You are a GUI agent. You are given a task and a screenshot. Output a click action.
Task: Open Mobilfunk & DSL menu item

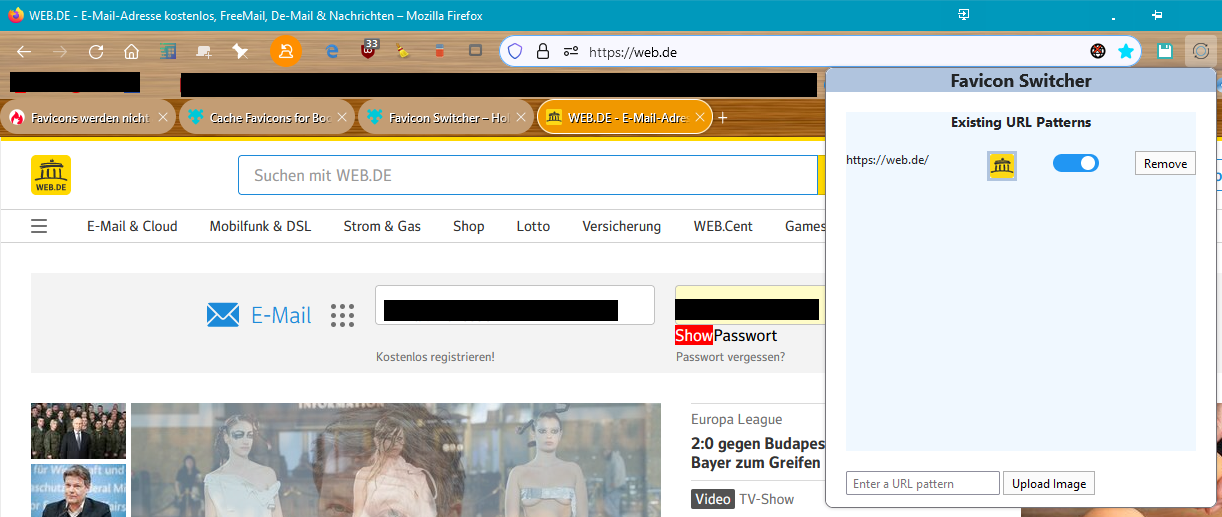[x=260, y=226]
